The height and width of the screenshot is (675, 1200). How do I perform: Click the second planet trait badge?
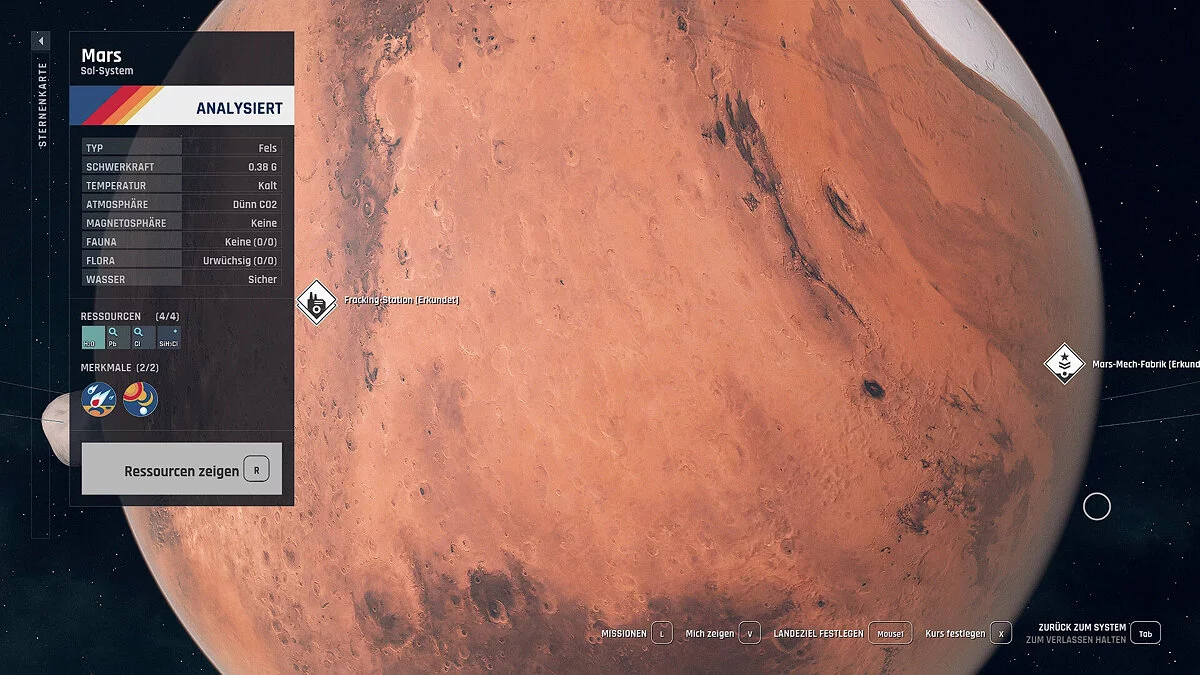coord(140,400)
